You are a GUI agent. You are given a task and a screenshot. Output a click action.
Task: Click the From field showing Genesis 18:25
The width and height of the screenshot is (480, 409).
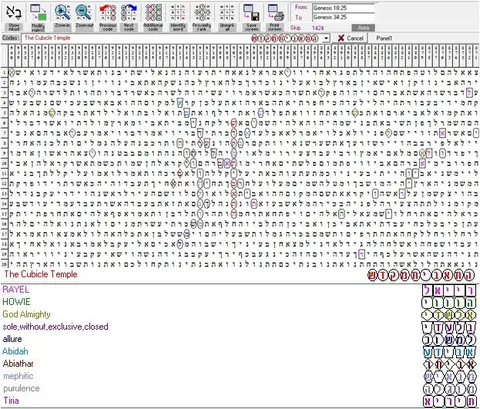pyautogui.click(x=343, y=7)
